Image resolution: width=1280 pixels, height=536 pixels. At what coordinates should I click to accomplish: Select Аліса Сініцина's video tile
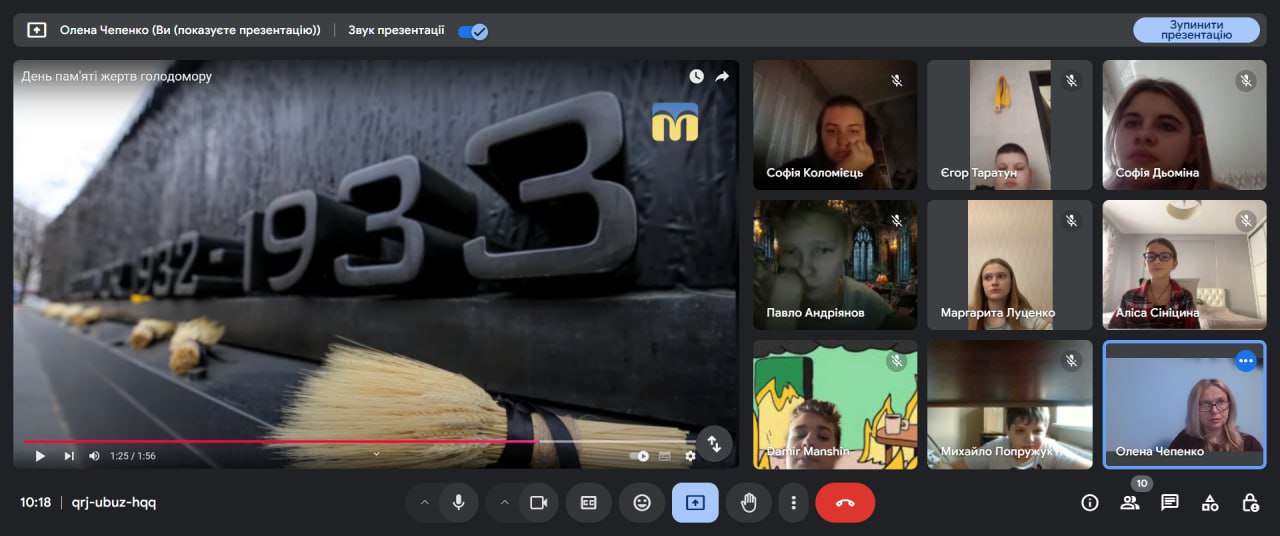click(1184, 265)
